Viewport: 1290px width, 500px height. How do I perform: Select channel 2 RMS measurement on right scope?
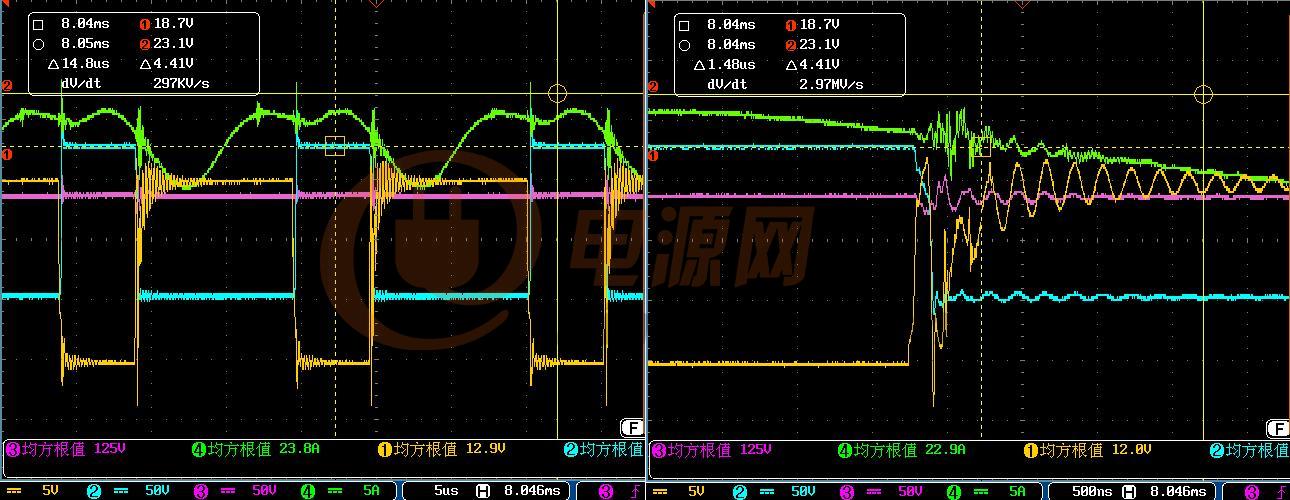[1249, 450]
